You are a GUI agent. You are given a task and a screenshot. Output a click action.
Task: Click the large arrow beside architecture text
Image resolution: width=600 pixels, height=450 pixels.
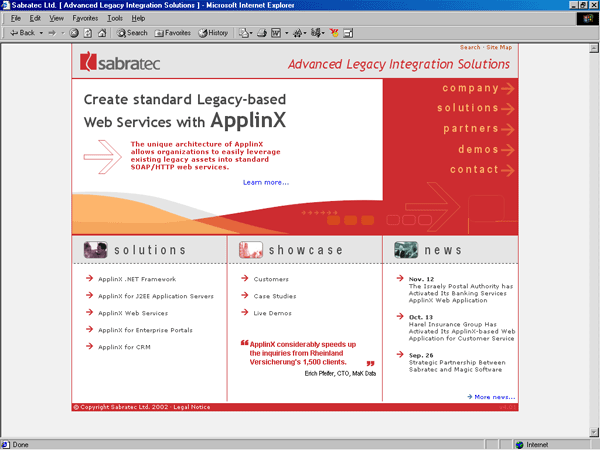[103, 157]
